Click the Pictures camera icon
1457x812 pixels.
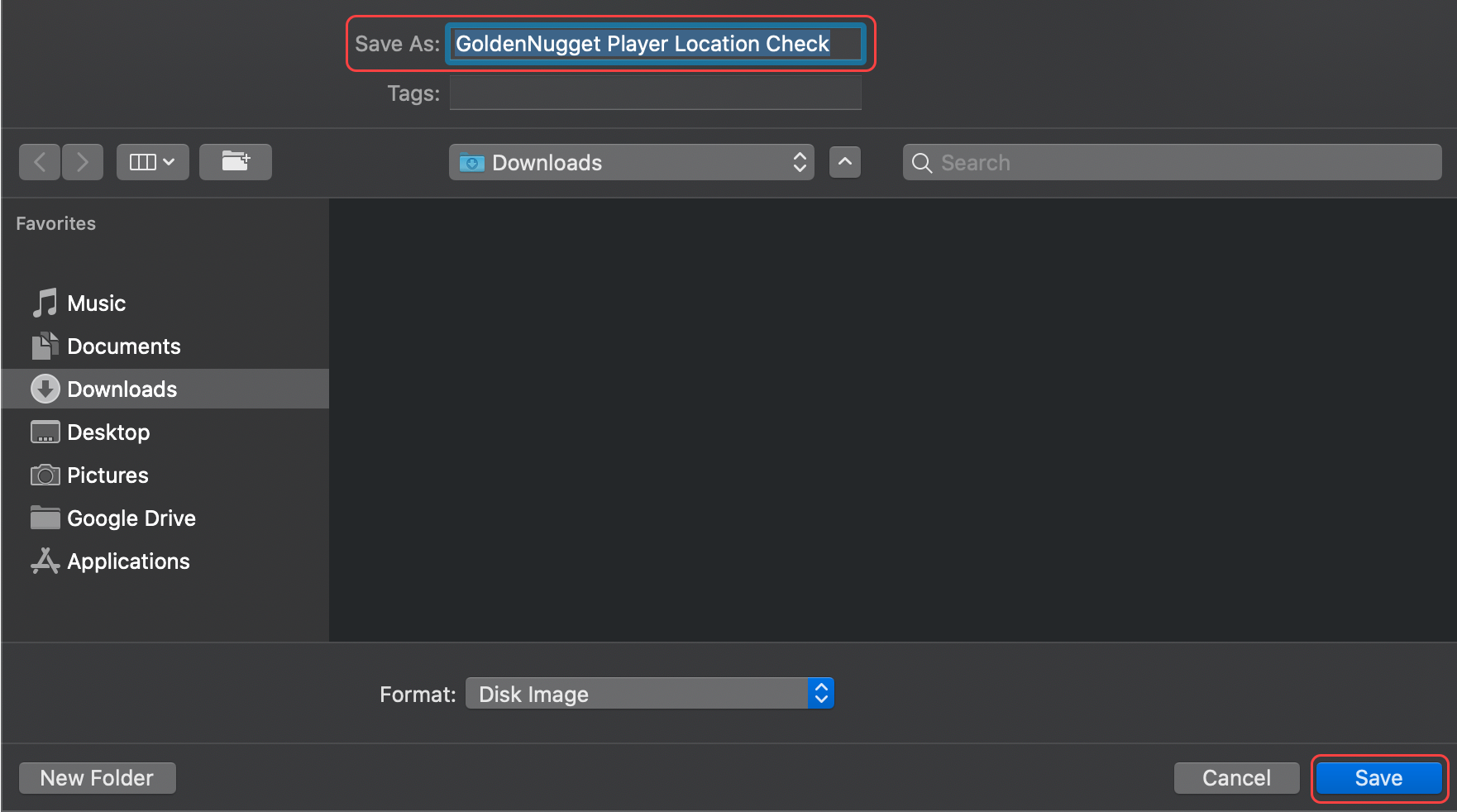(45, 475)
